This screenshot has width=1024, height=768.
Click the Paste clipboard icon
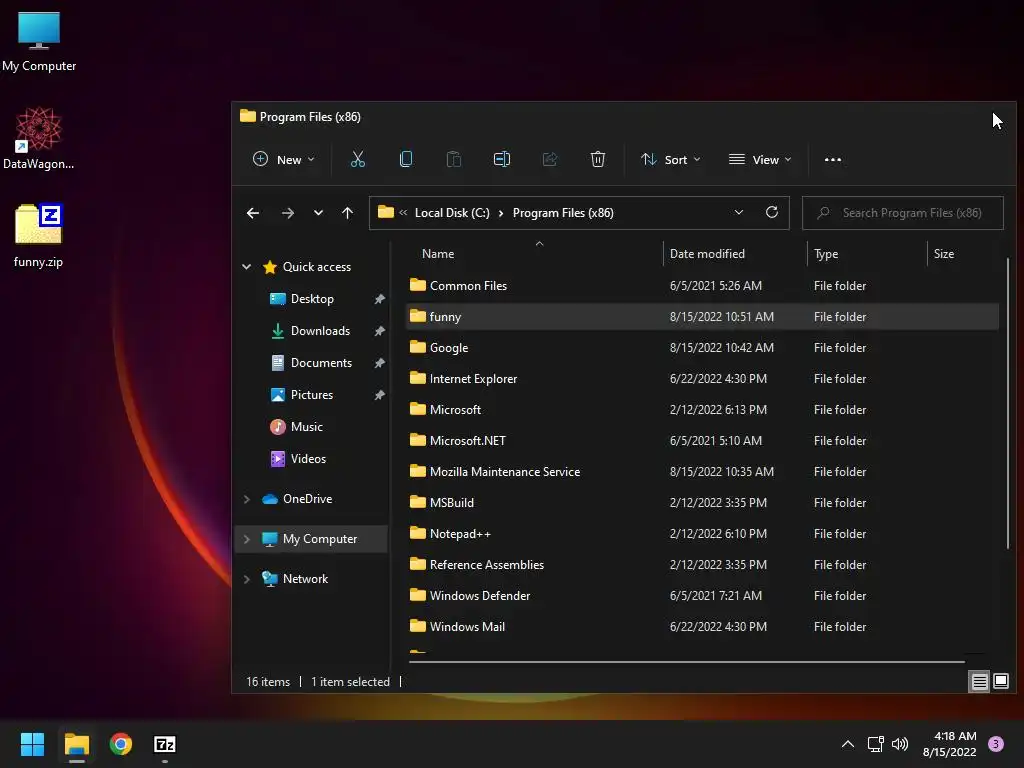(x=454, y=159)
